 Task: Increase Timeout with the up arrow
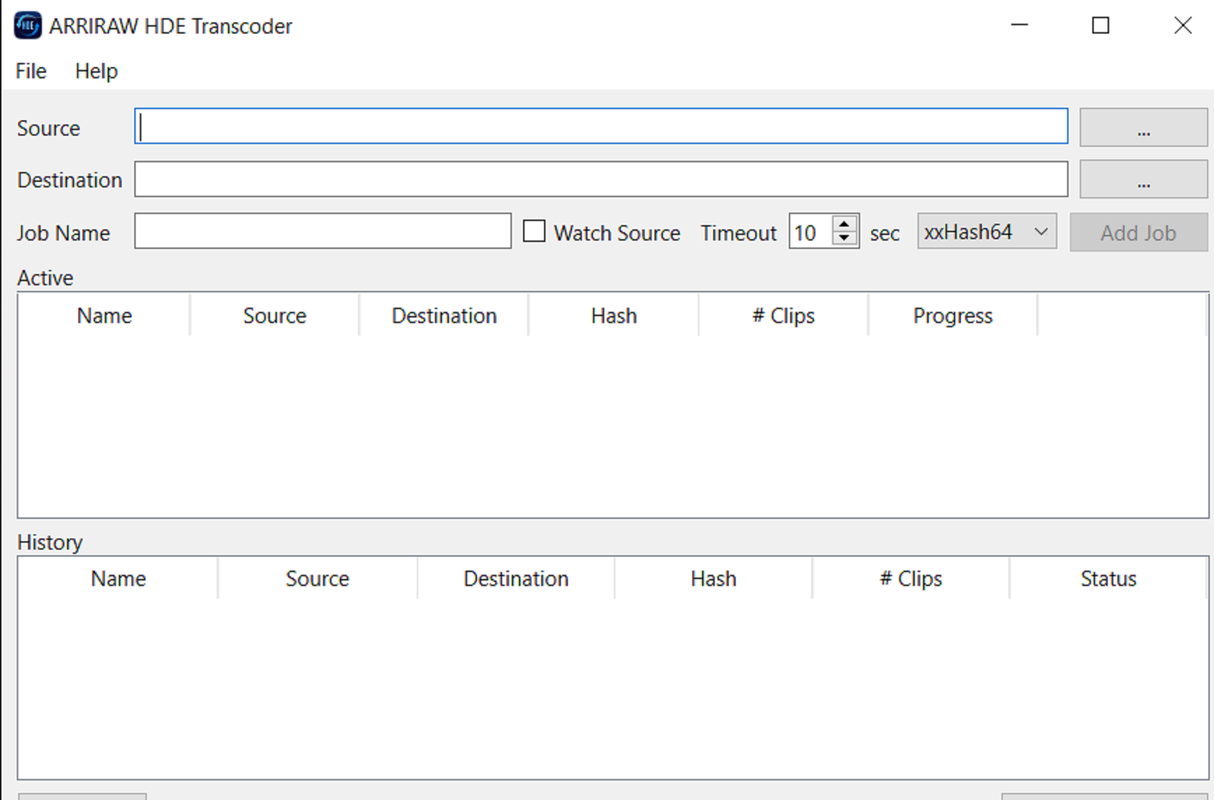click(845, 224)
